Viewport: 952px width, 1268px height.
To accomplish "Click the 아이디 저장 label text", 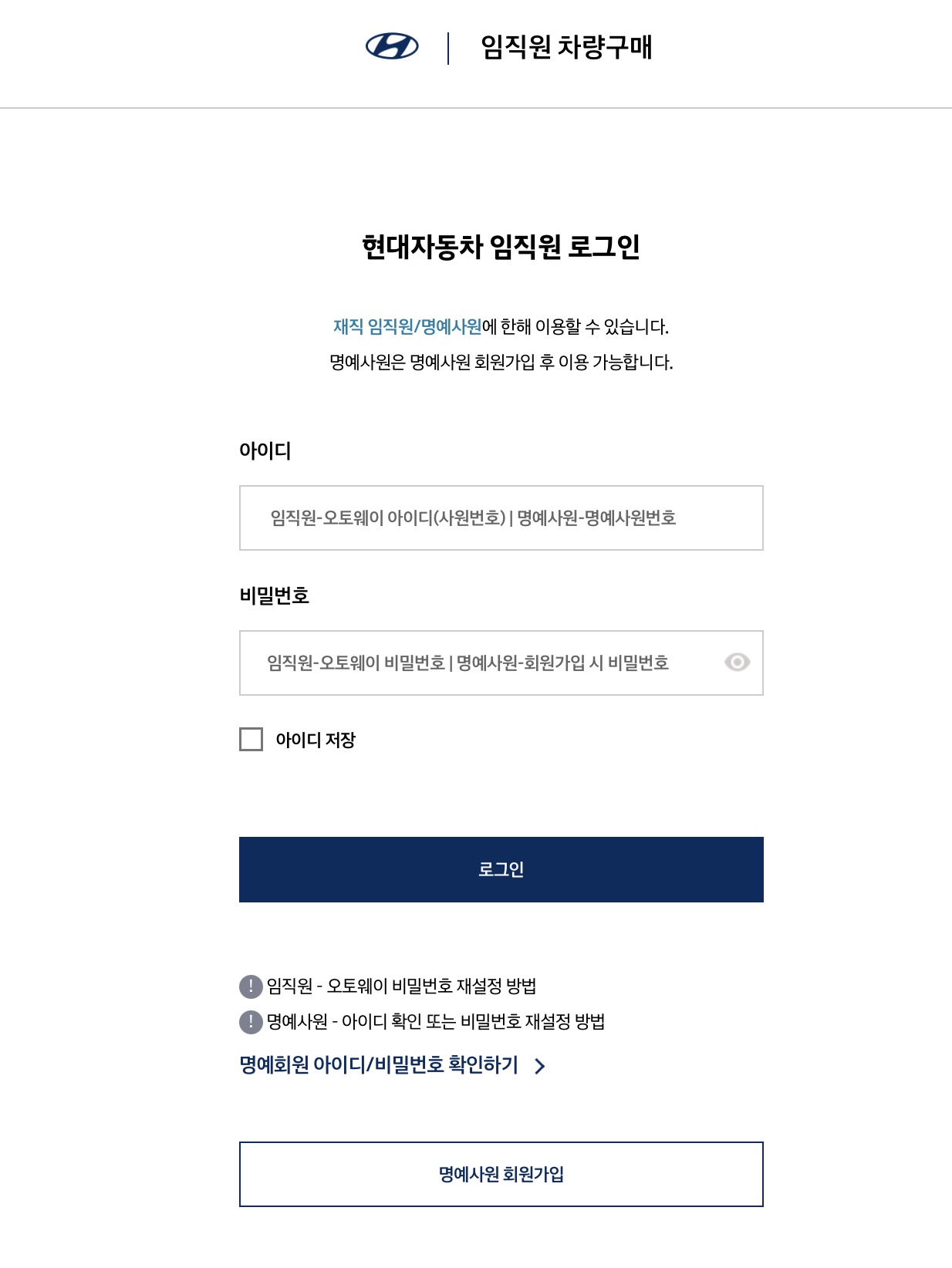I will pos(316,740).
